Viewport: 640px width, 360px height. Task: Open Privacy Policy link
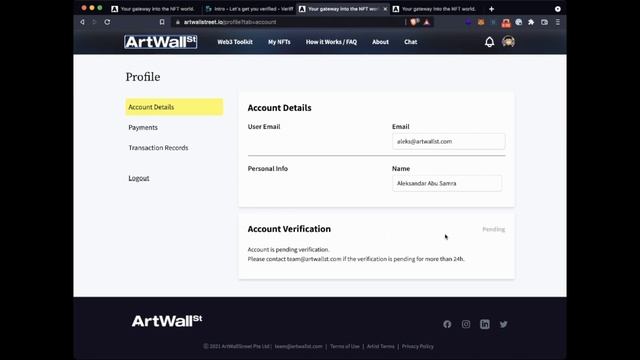pyautogui.click(x=418, y=346)
